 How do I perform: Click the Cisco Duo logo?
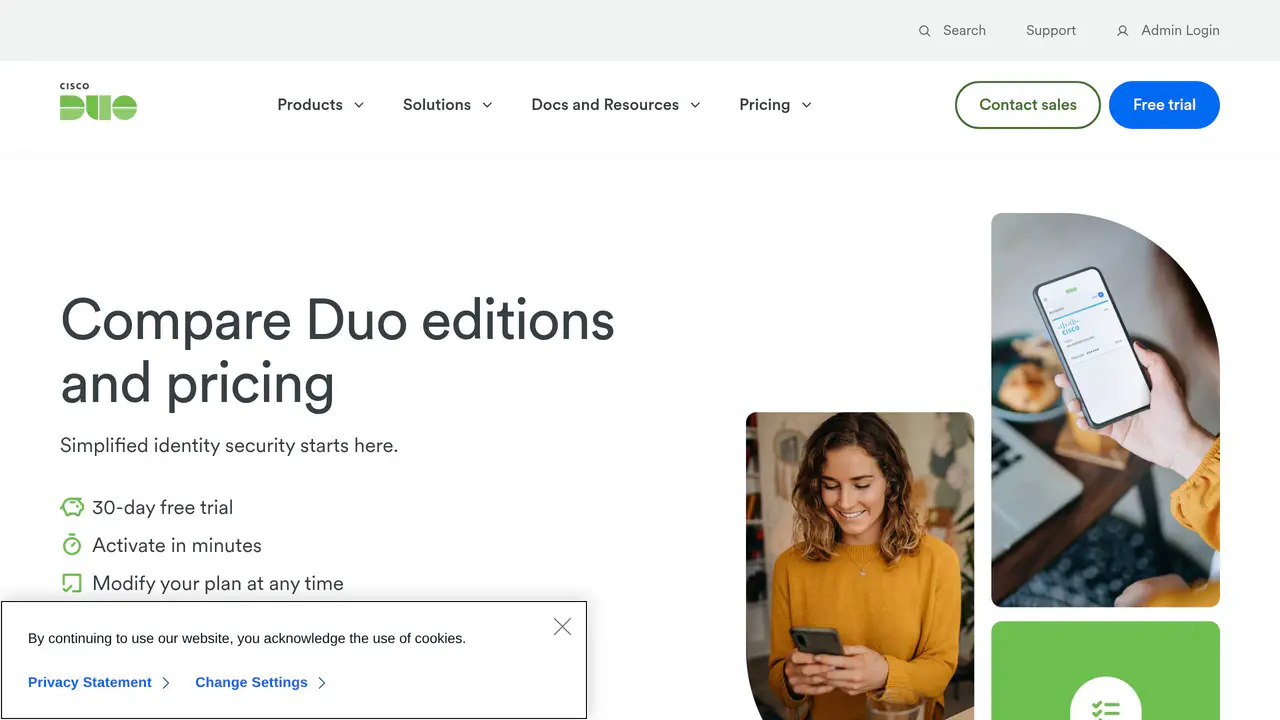tap(98, 102)
